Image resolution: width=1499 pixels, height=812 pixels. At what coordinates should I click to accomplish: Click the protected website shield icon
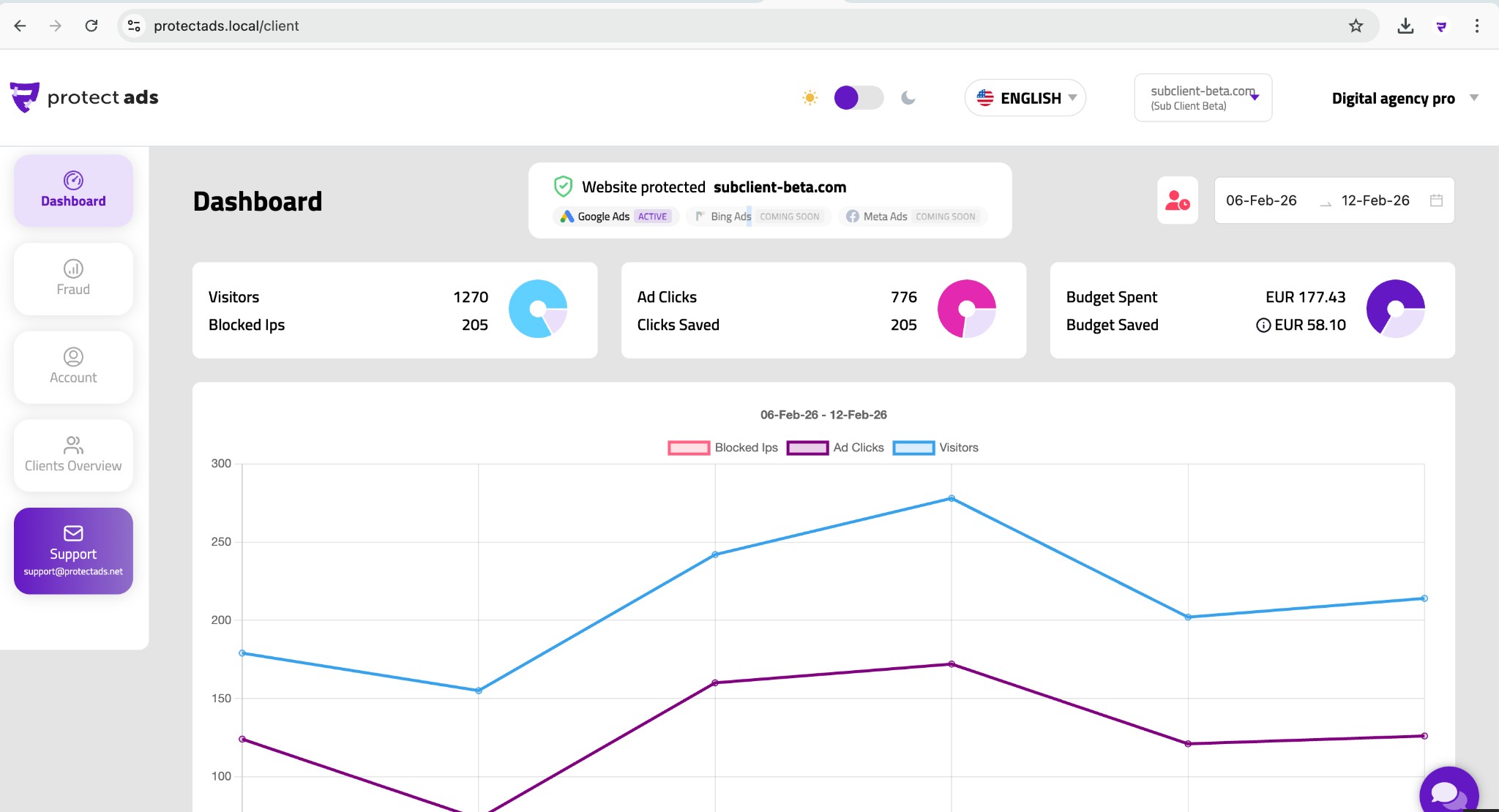click(x=562, y=187)
